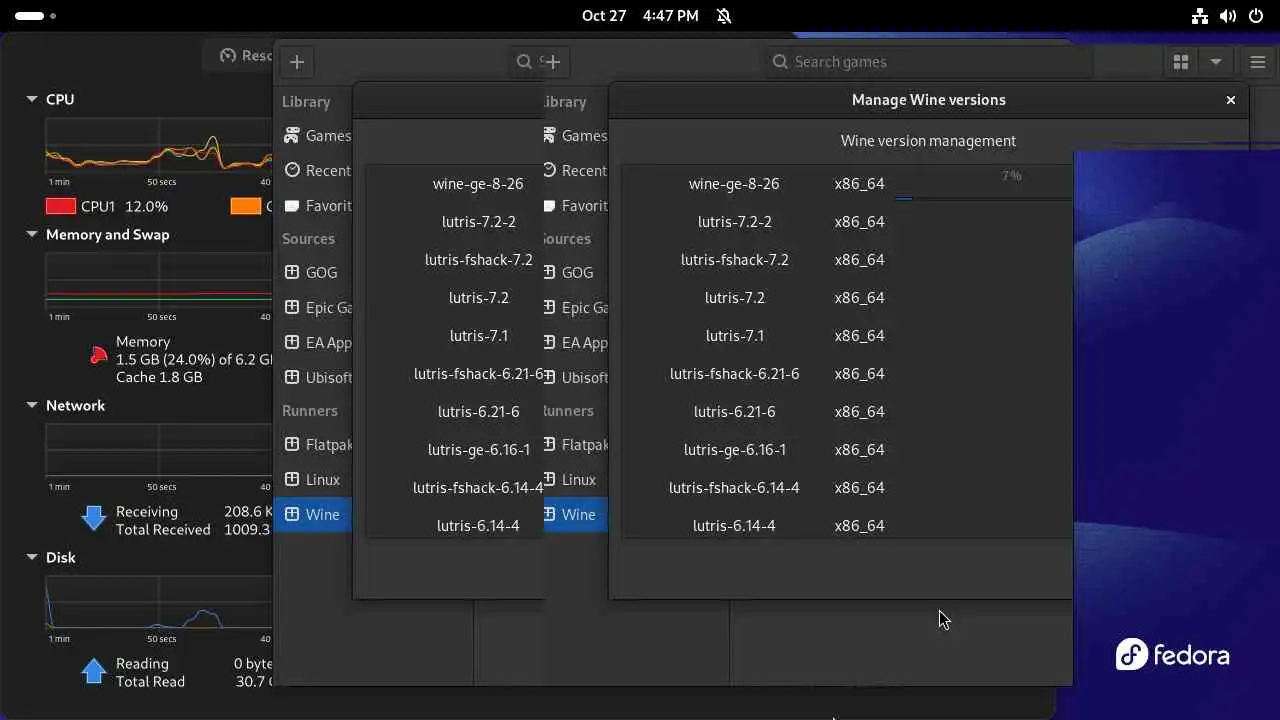Switch to the Resources tab in System Monitor
This screenshot has height=720, width=1280.
pos(239,56)
